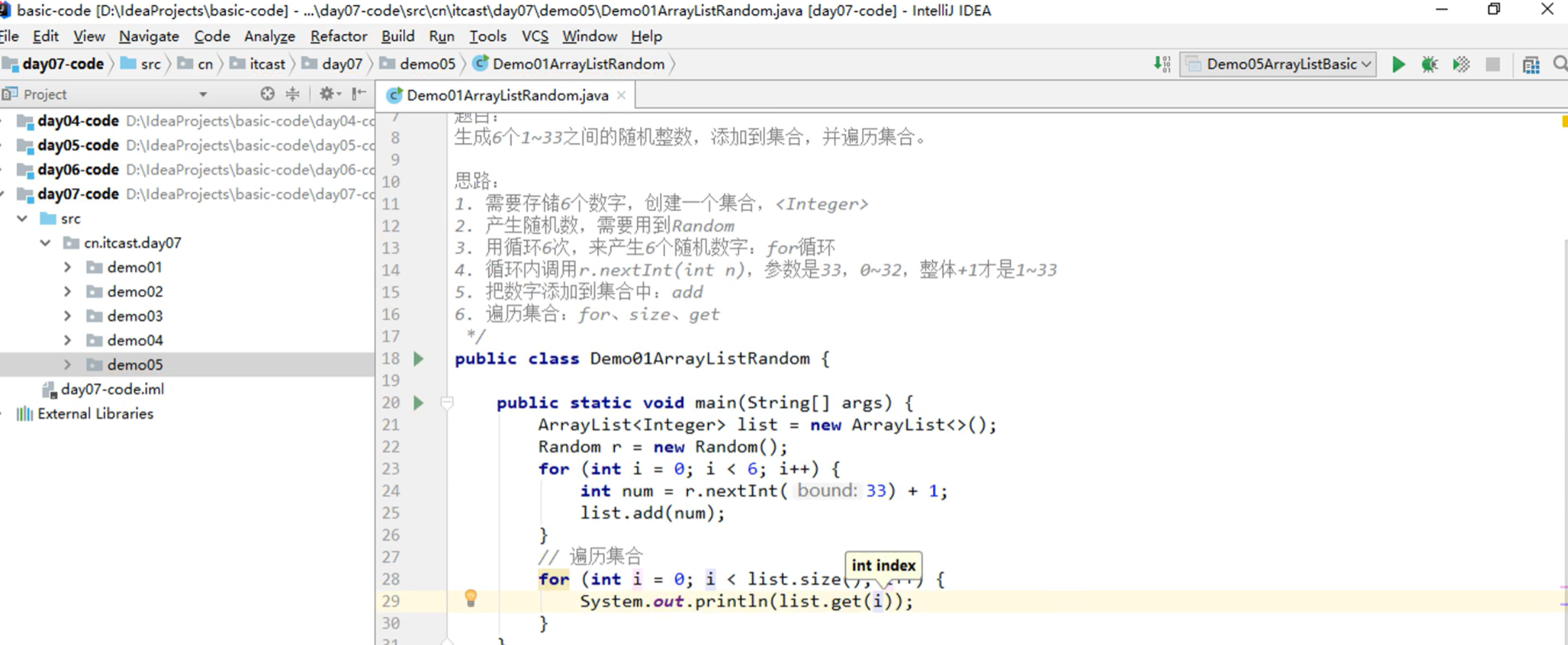Select day04-code module in project tree
The height and width of the screenshot is (645, 1568).
(x=187, y=121)
